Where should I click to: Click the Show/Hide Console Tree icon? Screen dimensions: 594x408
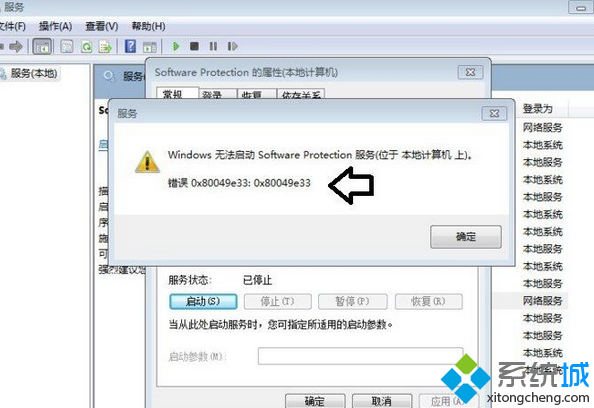pos(42,47)
